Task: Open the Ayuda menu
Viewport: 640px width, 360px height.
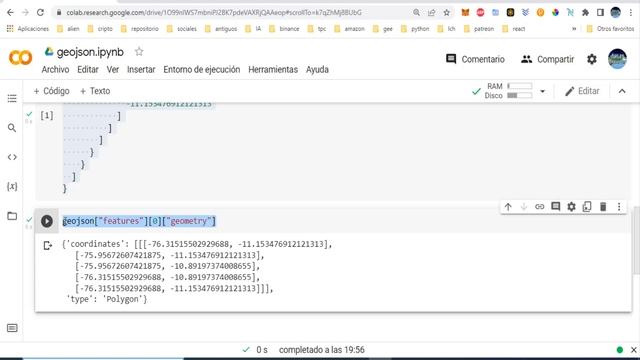Action: point(317,69)
